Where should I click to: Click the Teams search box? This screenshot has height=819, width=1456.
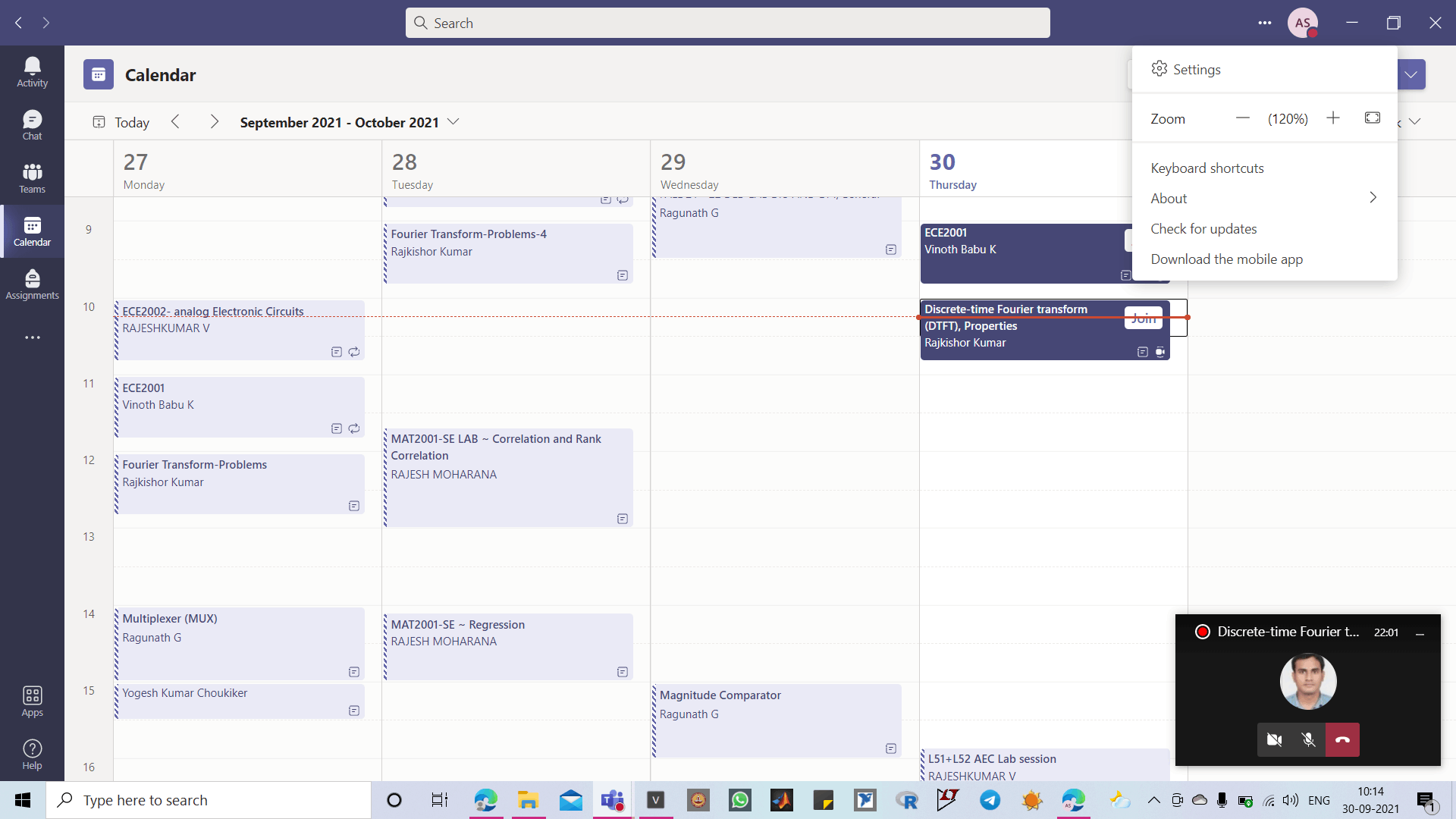click(x=728, y=23)
